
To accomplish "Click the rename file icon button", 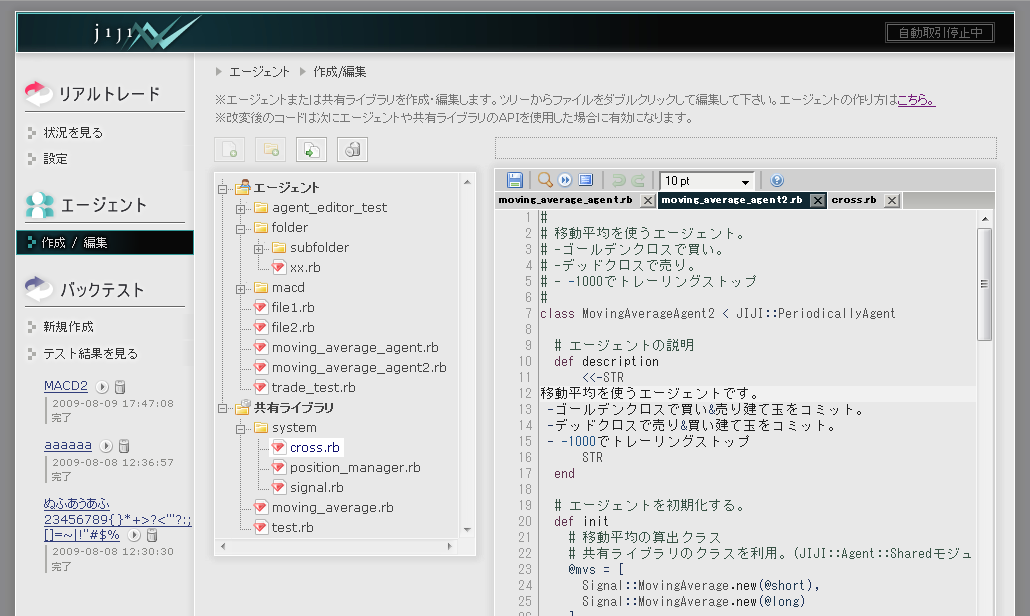I will tap(311, 150).
